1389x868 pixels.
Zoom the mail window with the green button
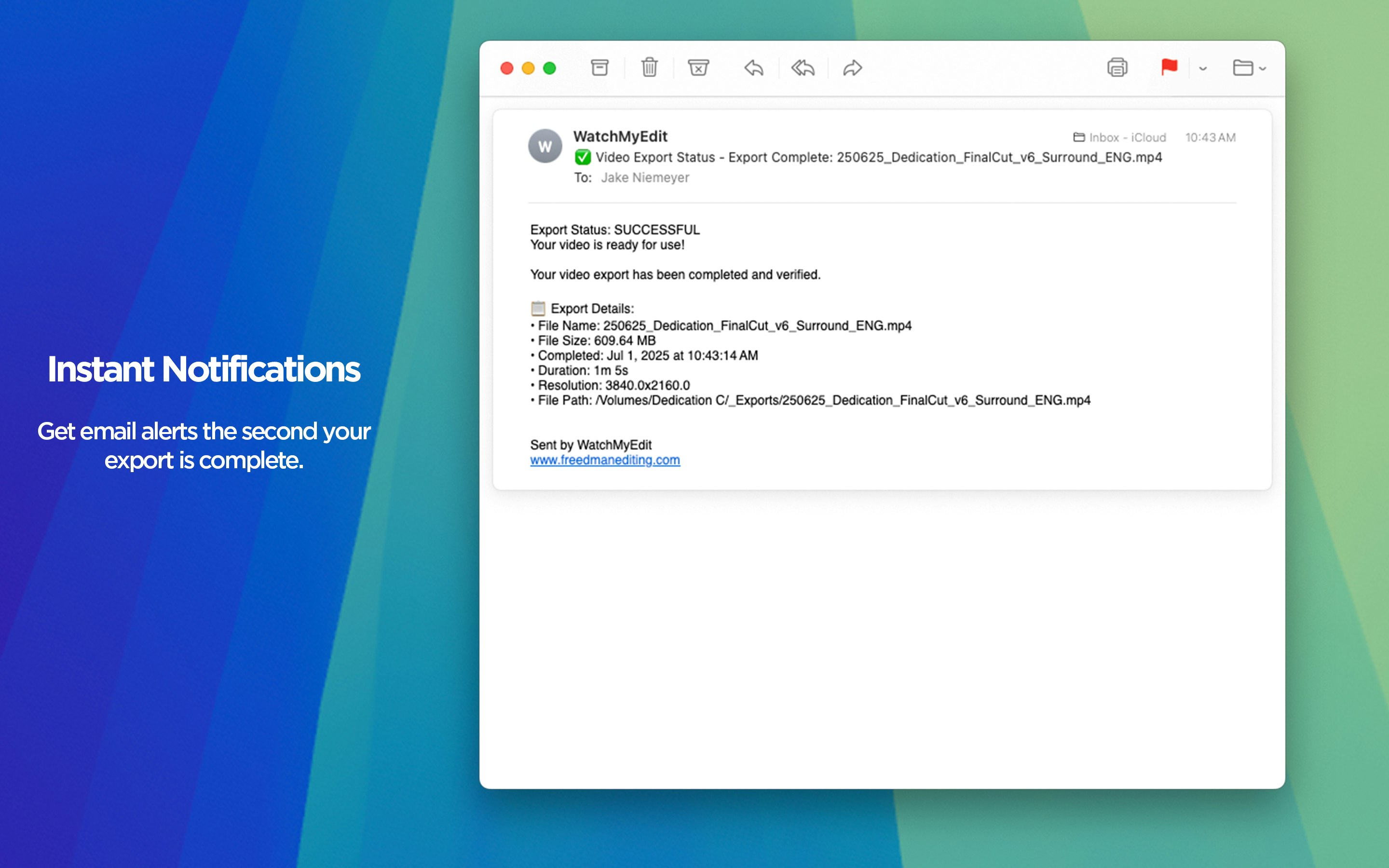click(549, 68)
